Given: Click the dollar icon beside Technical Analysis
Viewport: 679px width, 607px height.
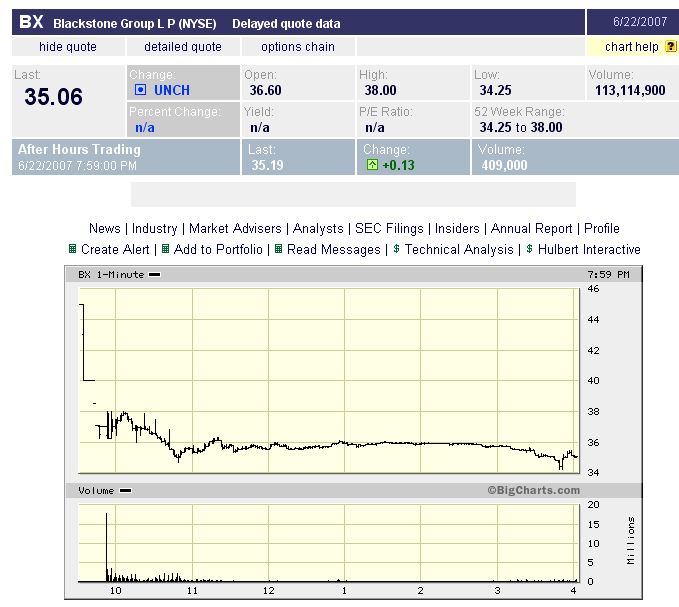Looking at the screenshot, I should pos(396,249).
